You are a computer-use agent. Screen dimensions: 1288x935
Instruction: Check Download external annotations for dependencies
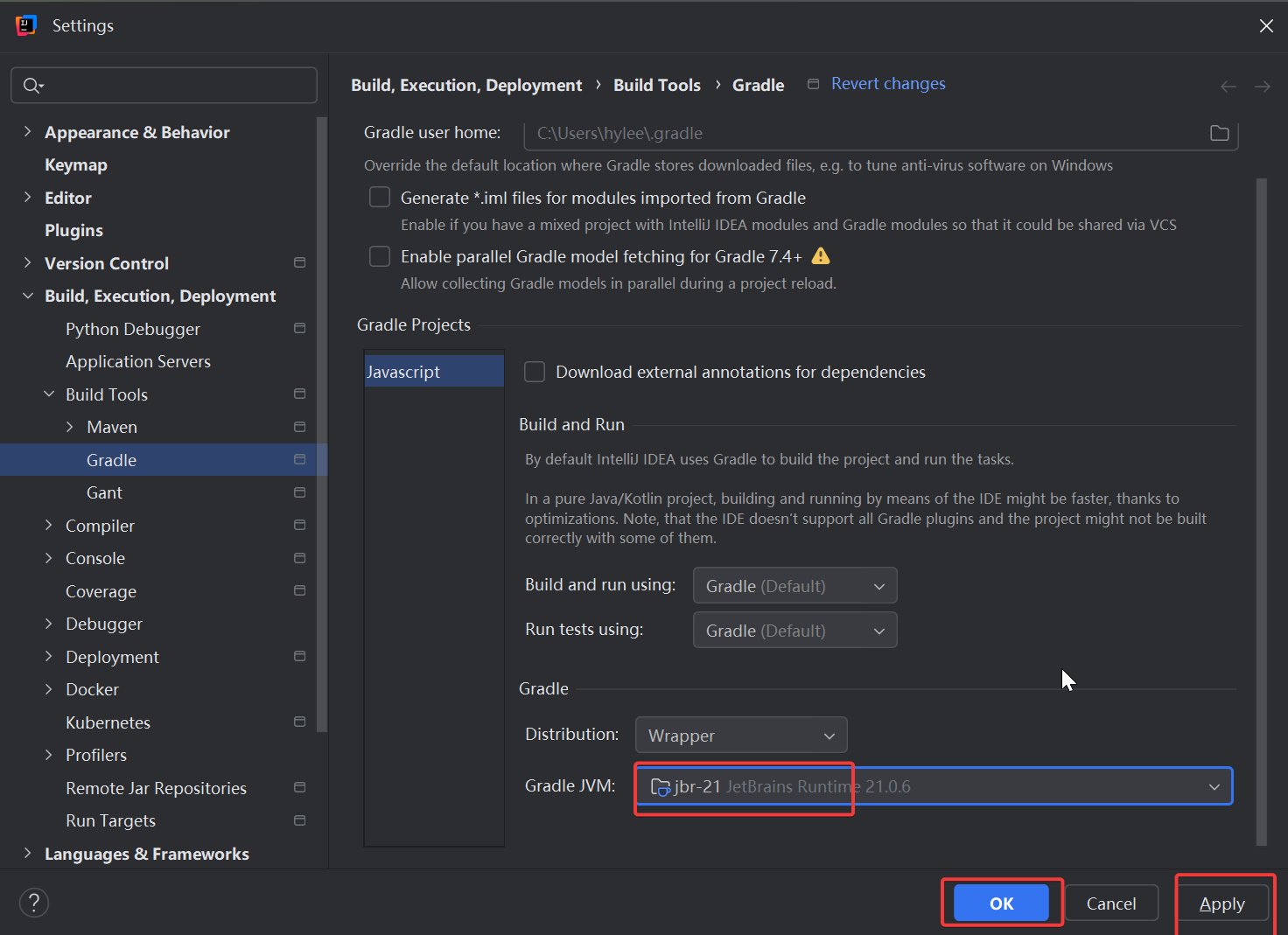point(535,372)
